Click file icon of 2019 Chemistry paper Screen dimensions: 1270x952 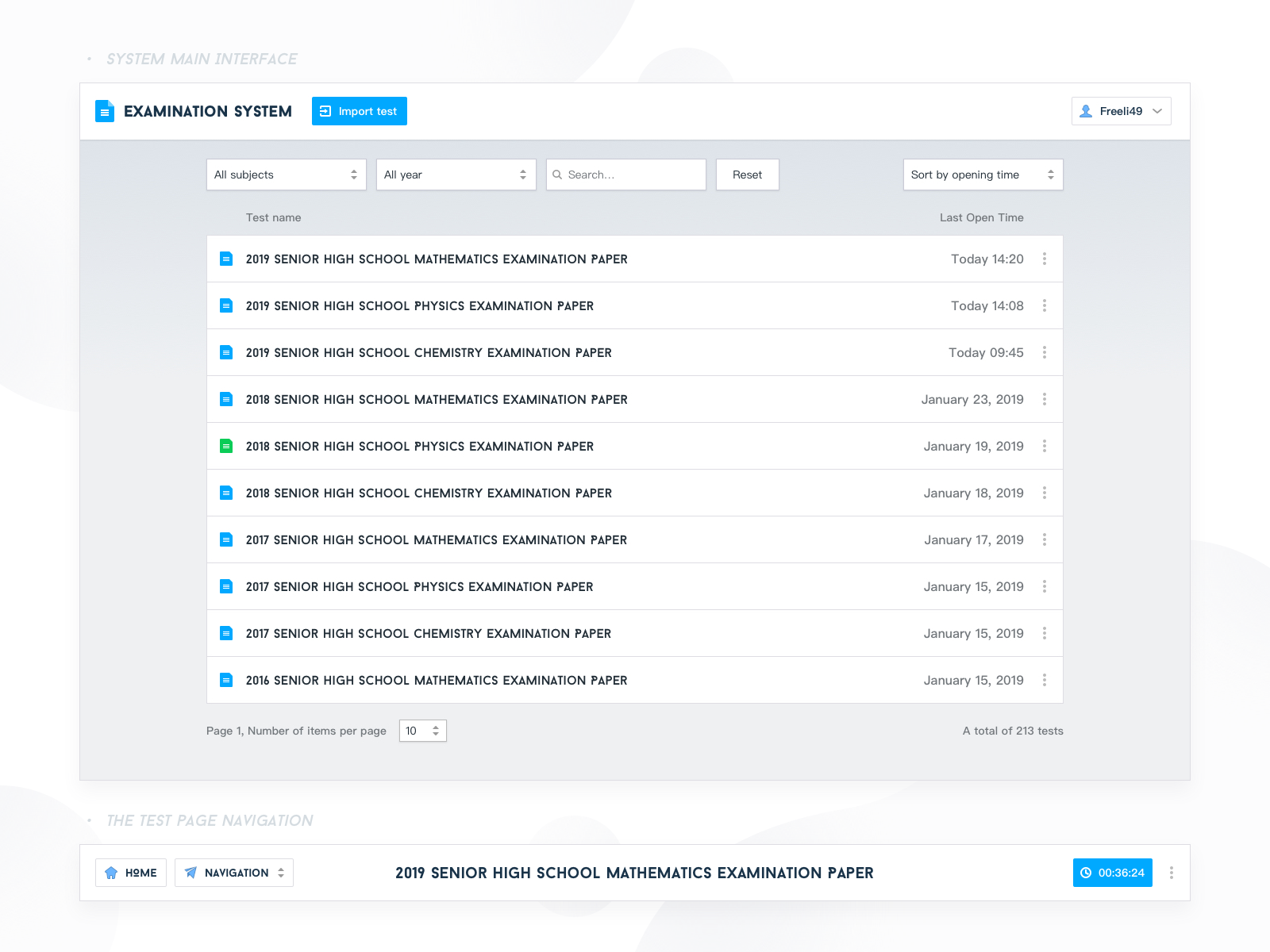pos(226,352)
